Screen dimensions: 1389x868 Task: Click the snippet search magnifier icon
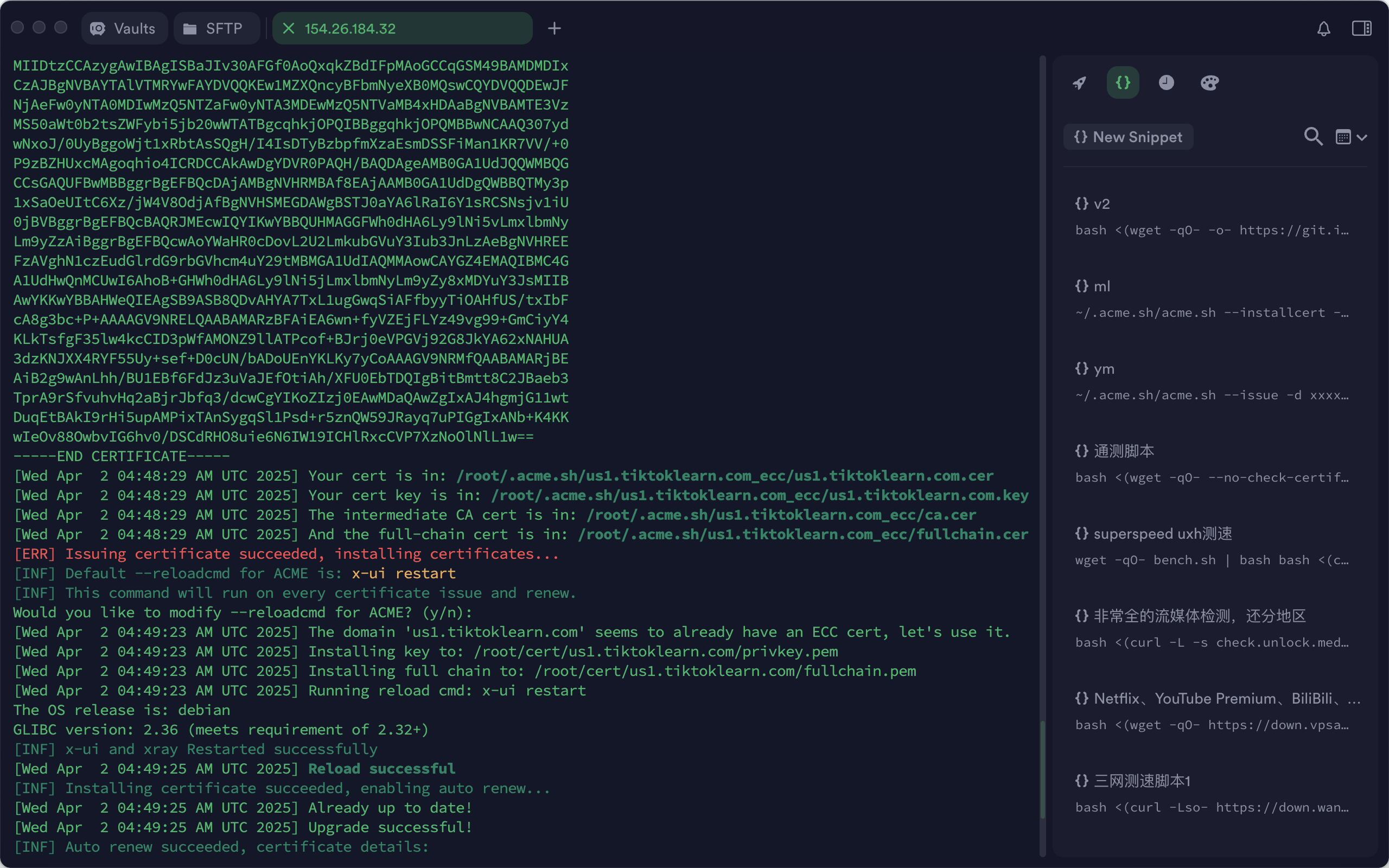[1312, 137]
